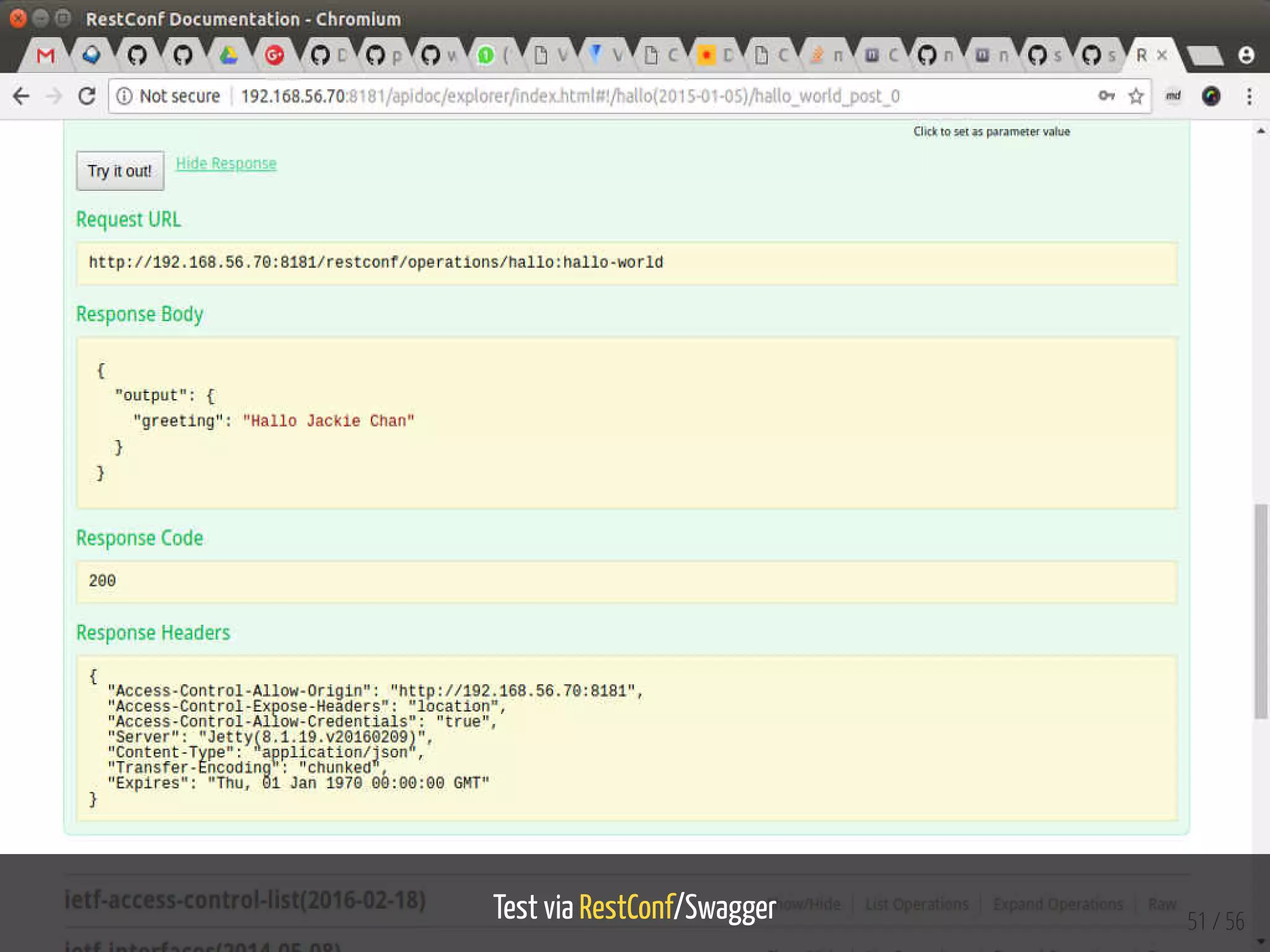Reload the current page
The image size is (1270, 952).
click(x=87, y=96)
